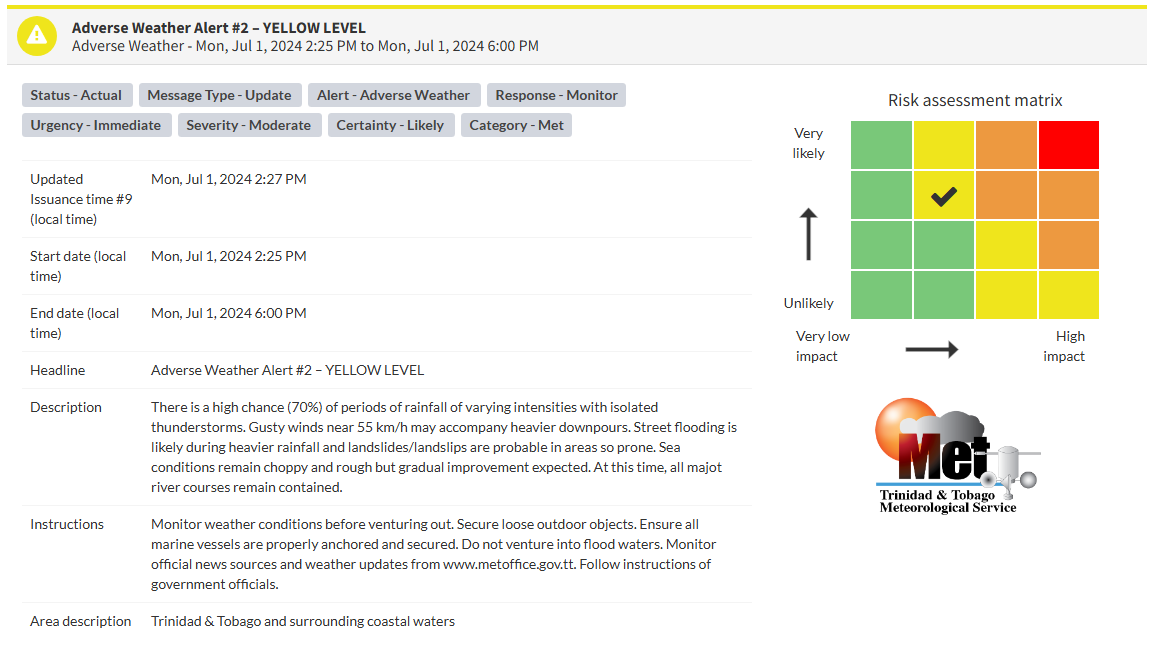Click the rightward impact arrow
The width and height of the screenshot is (1152, 649).
pos(932,349)
